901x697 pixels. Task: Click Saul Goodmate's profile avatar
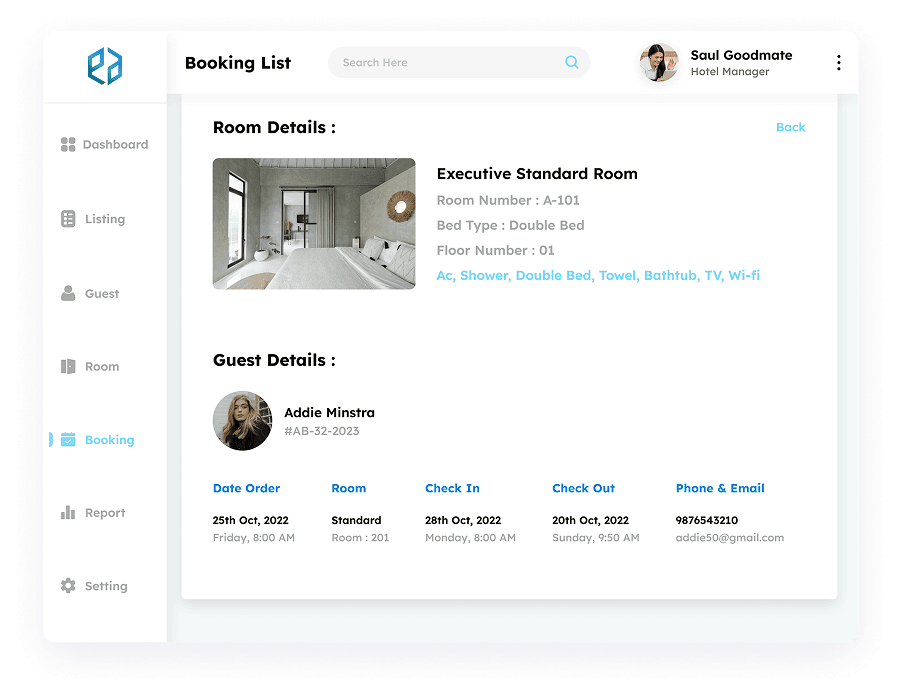(x=658, y=62)
